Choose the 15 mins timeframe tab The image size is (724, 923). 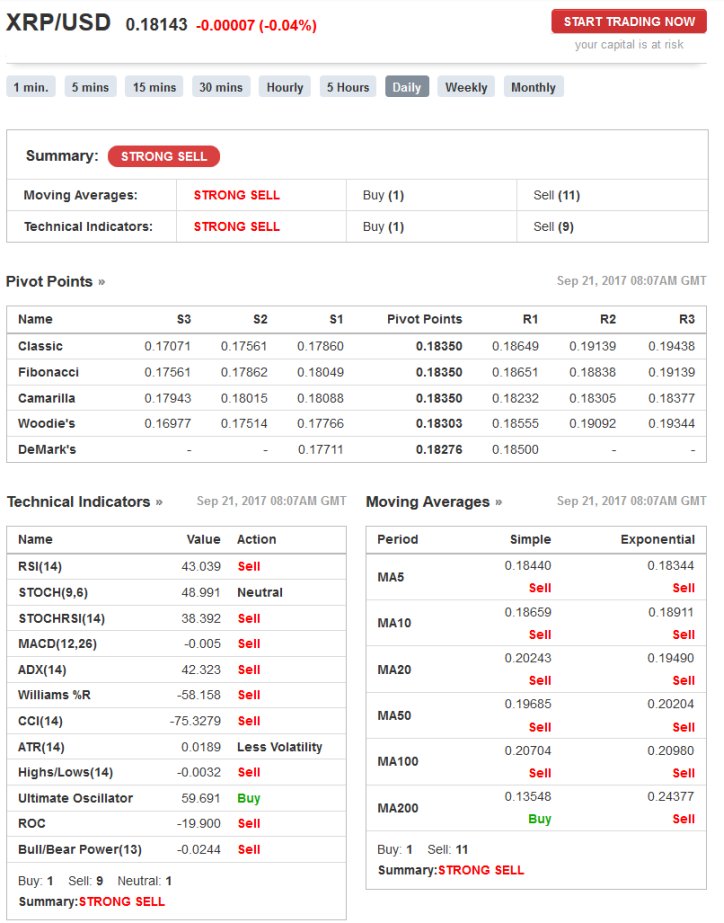(154, 87)
